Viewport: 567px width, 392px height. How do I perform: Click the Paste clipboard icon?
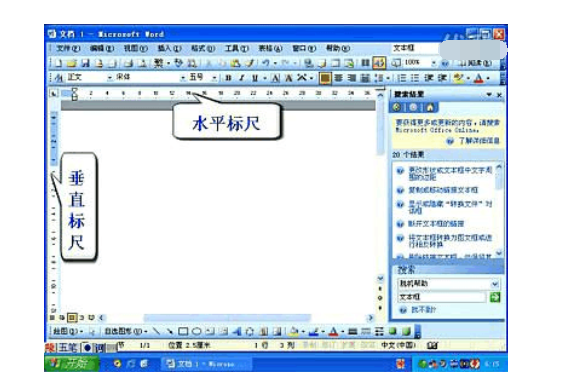[235, 63]
